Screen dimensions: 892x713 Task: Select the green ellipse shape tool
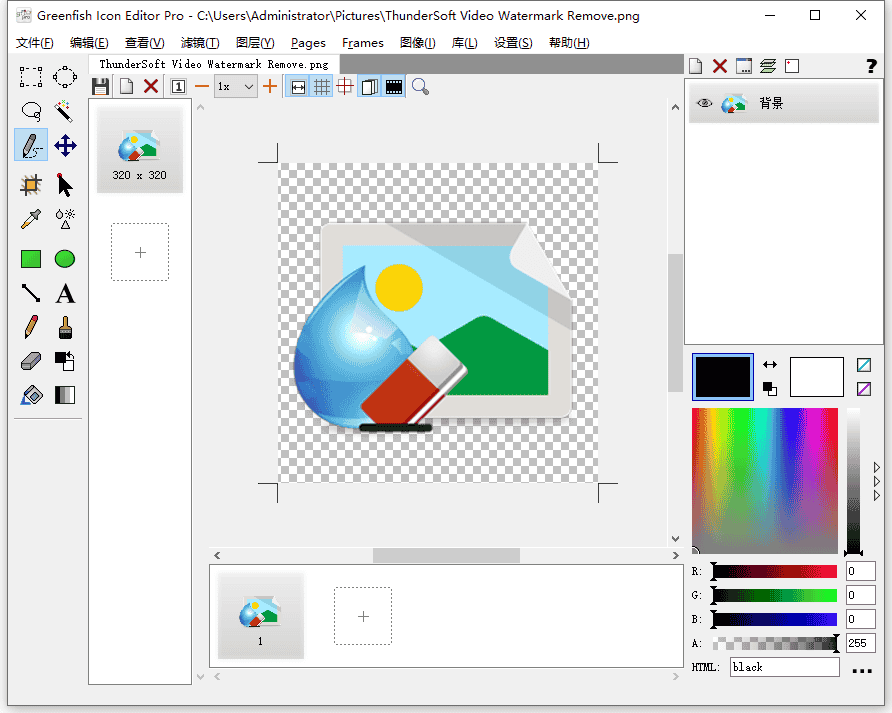65,259
